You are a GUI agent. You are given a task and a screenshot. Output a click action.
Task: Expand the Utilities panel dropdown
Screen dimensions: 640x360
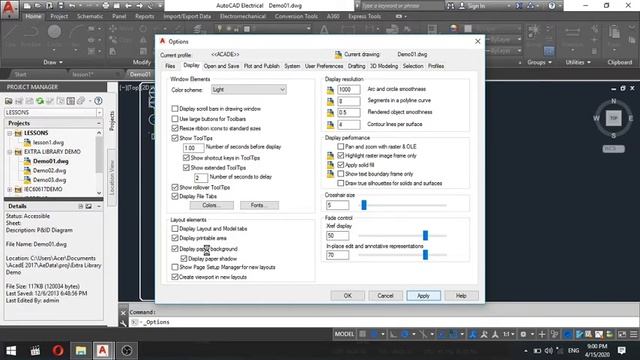[578, 62]
